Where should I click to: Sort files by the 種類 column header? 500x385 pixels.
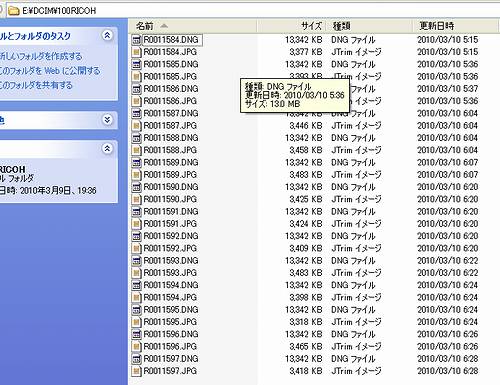[x=369, y=26]
